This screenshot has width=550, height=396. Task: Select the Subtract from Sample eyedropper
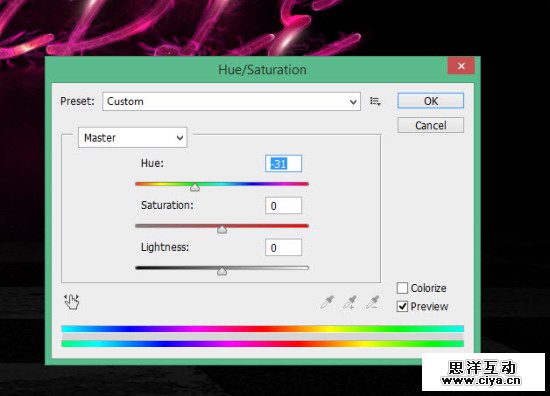(x=373, y=302)
